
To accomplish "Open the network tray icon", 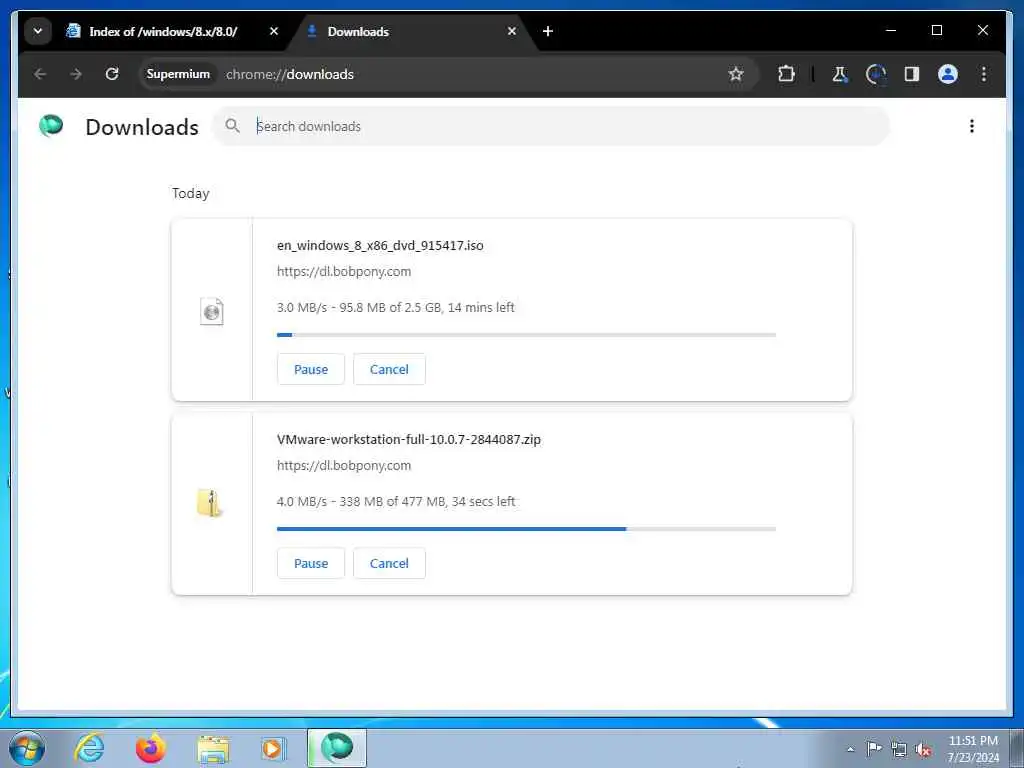I will [899, 749].
